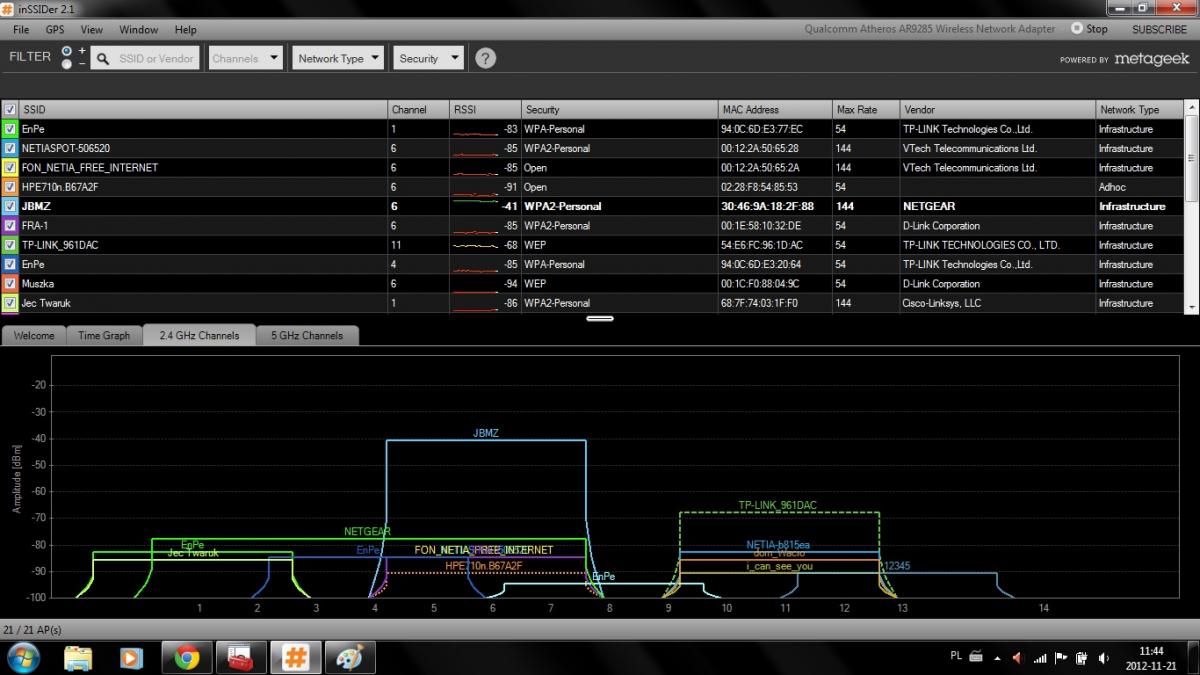This screenshot has height=675, width=1200.
Task: Click the magnifier icon in the search box
Action: 102,58
